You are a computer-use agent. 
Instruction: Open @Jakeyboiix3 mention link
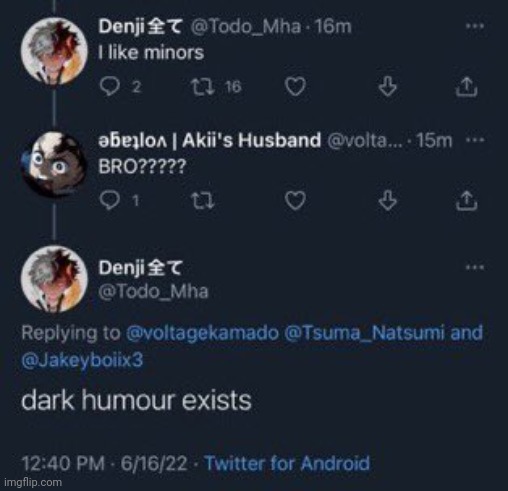(82, 360)
